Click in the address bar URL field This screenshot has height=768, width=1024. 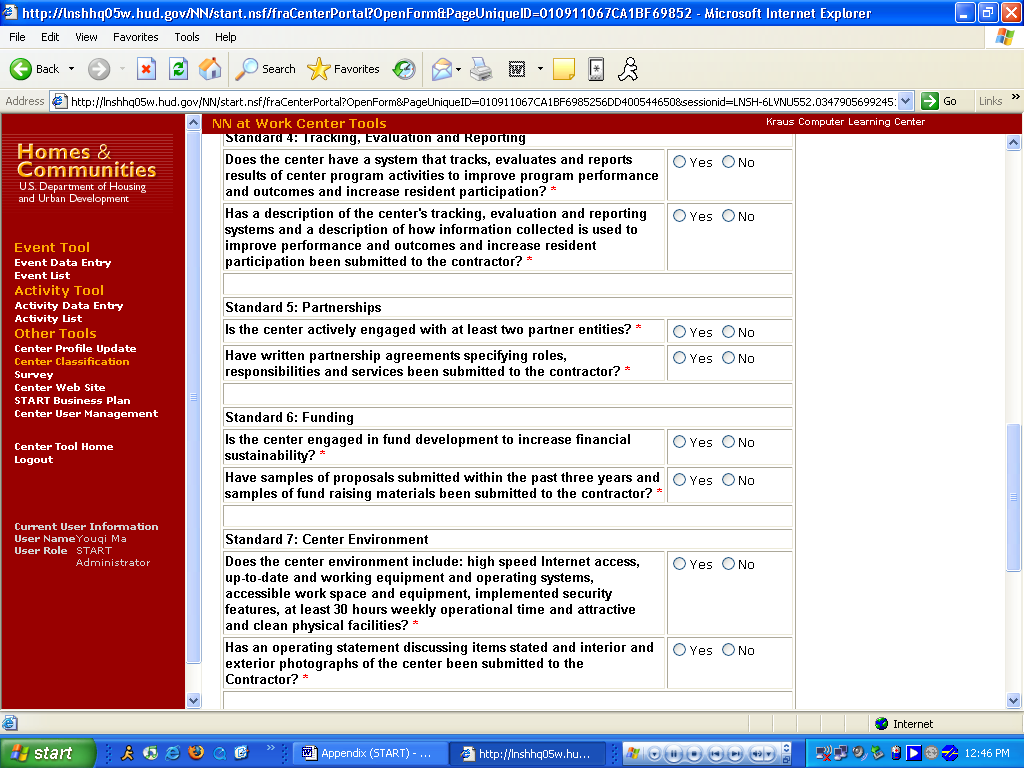click(x=483, y=101)
